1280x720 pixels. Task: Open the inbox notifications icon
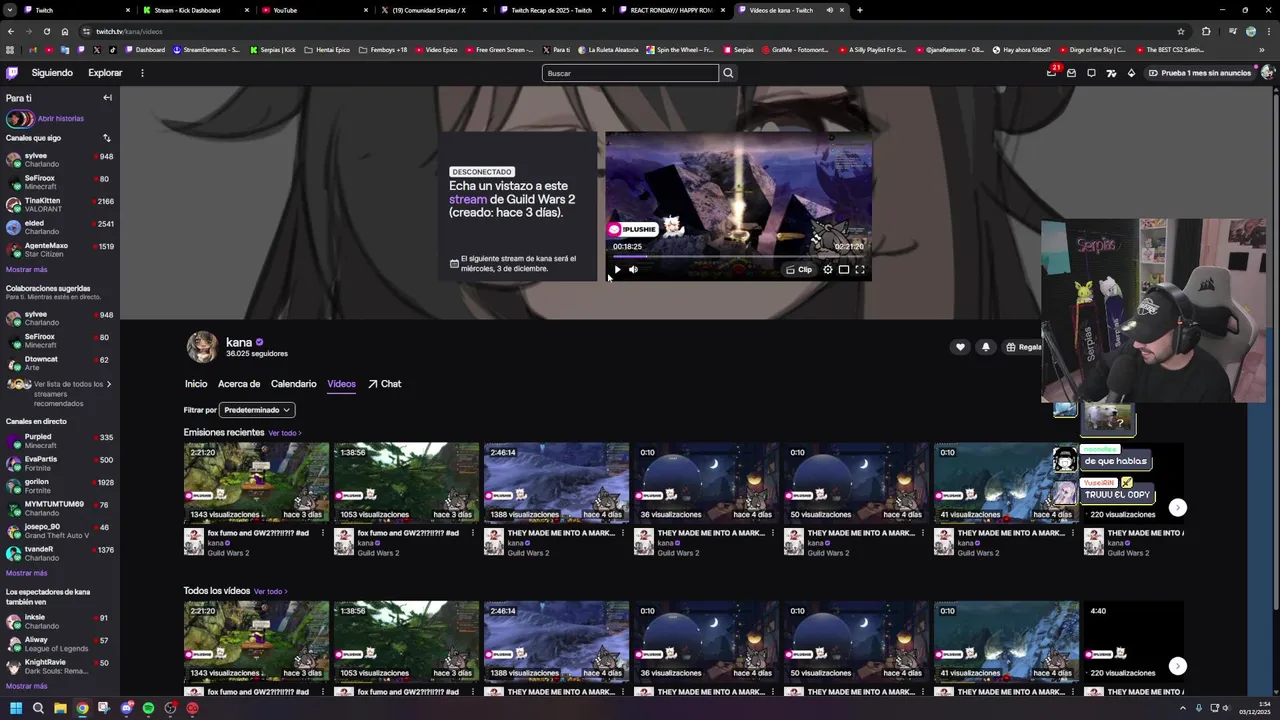[x=1071, y=73]
